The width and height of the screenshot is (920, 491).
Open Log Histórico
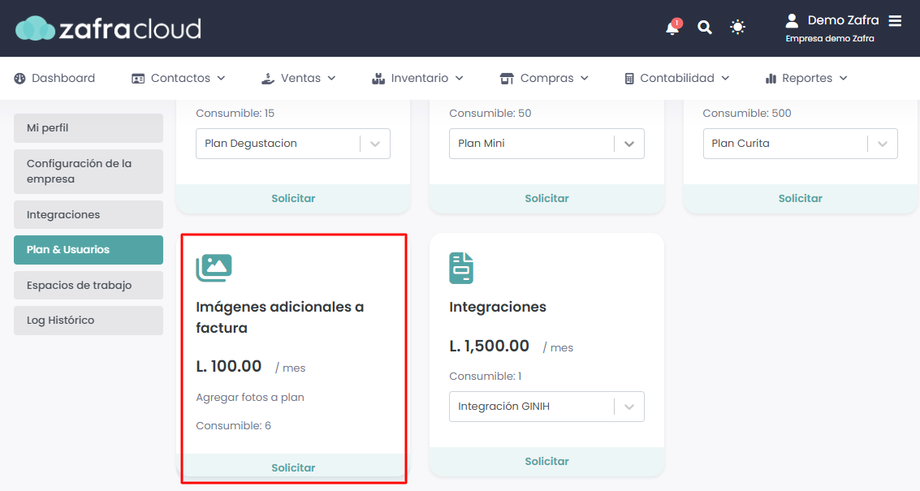click(x=89, y=320)
